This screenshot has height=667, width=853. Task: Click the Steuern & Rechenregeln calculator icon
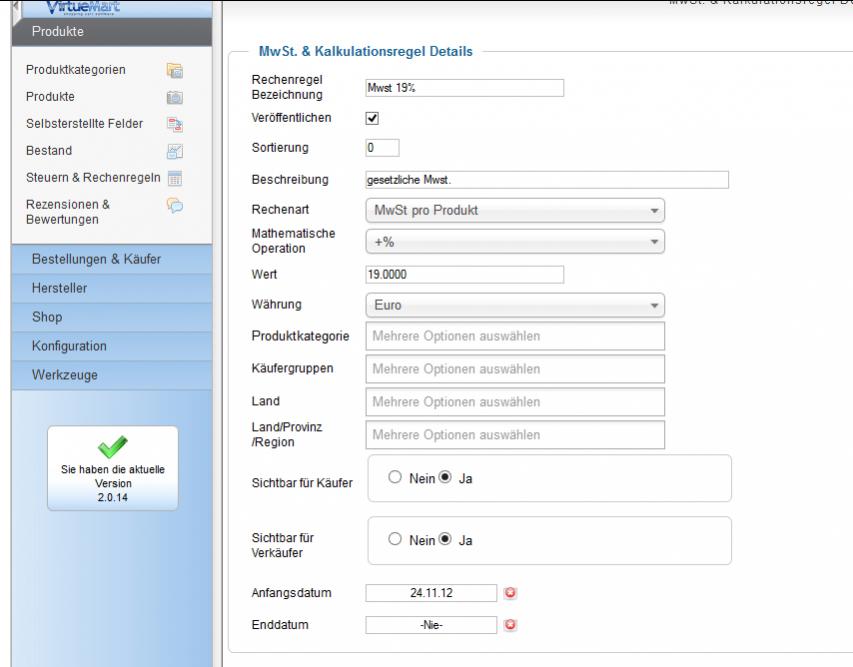[x=173, y=178]
